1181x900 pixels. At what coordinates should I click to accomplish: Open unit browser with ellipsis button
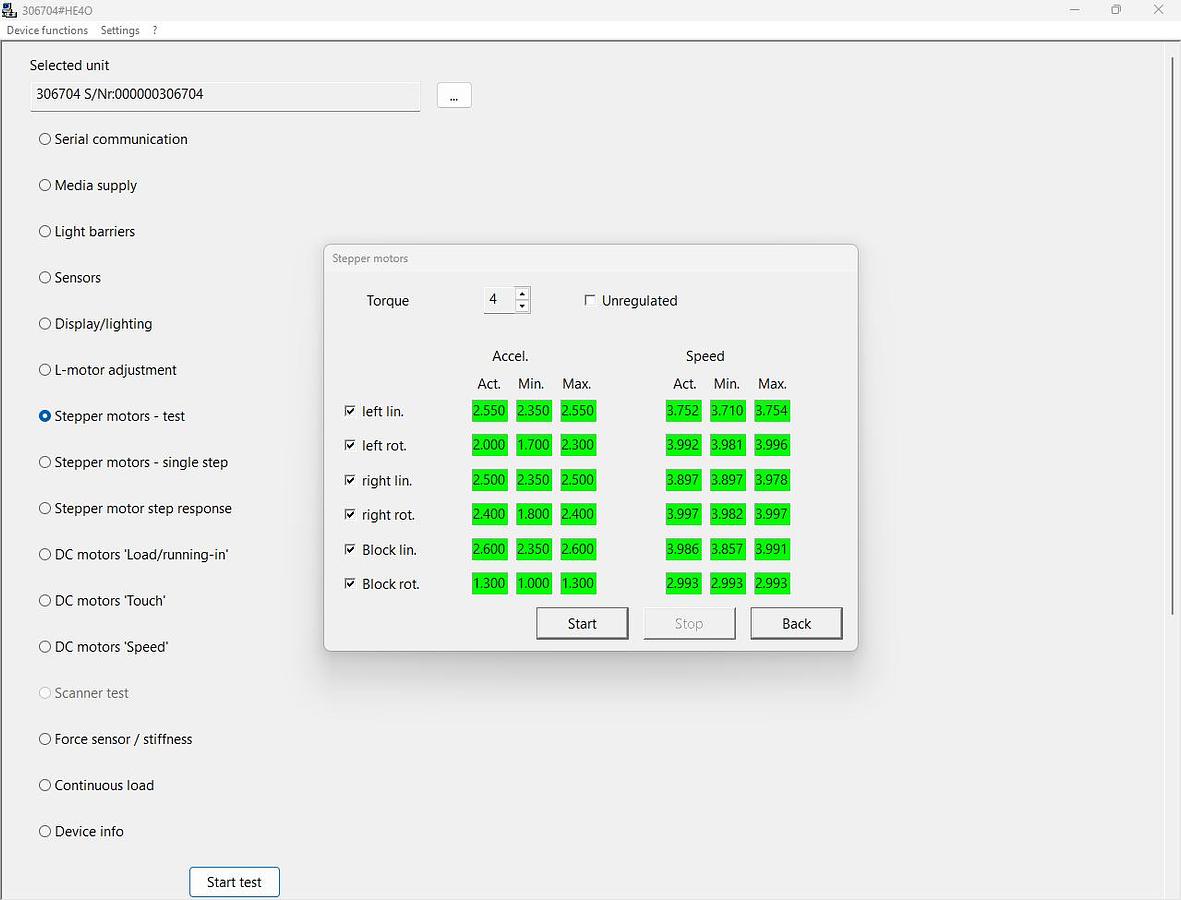(454, 95)
